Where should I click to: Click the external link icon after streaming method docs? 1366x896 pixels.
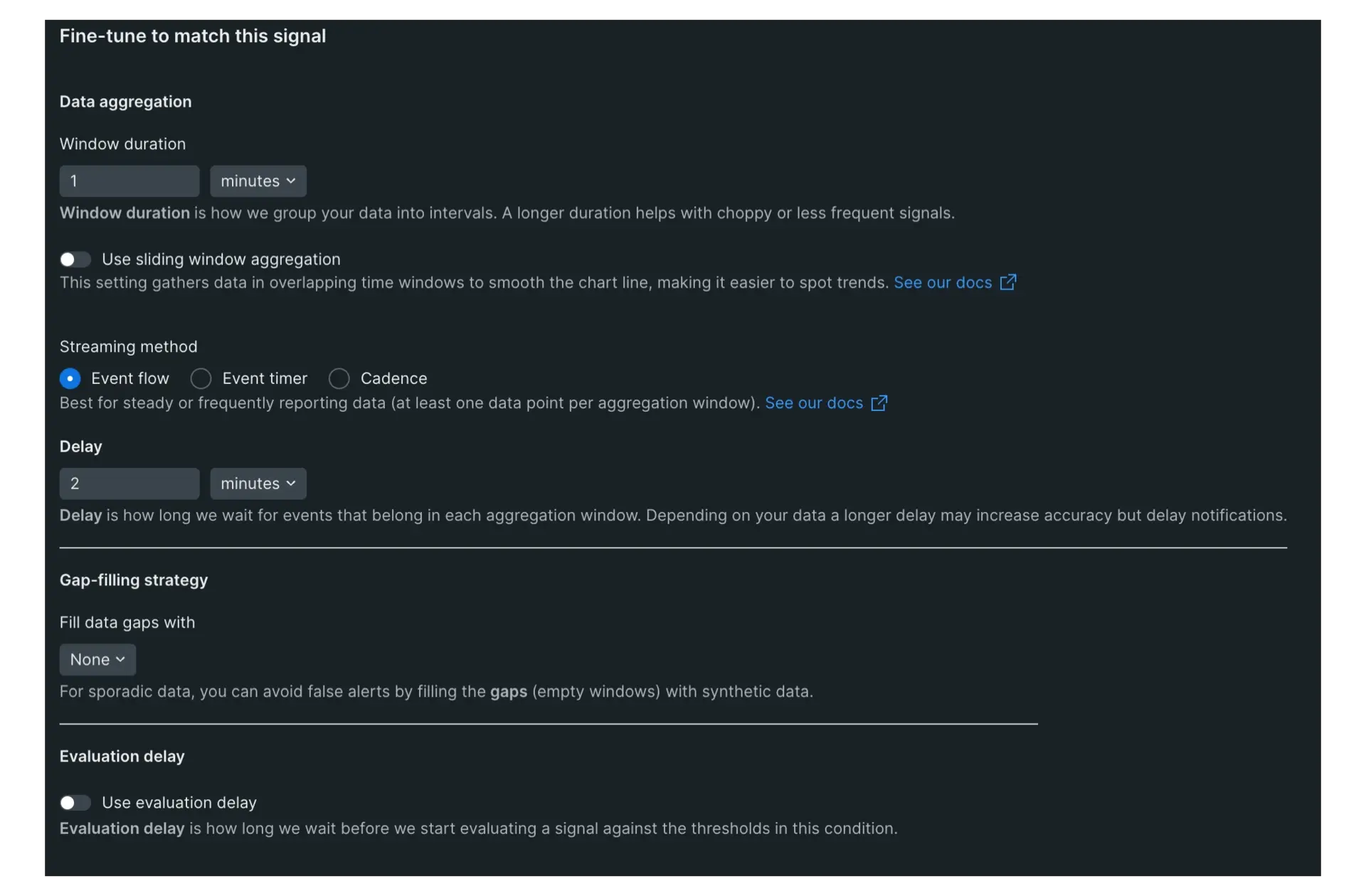(x=879, y=403)
